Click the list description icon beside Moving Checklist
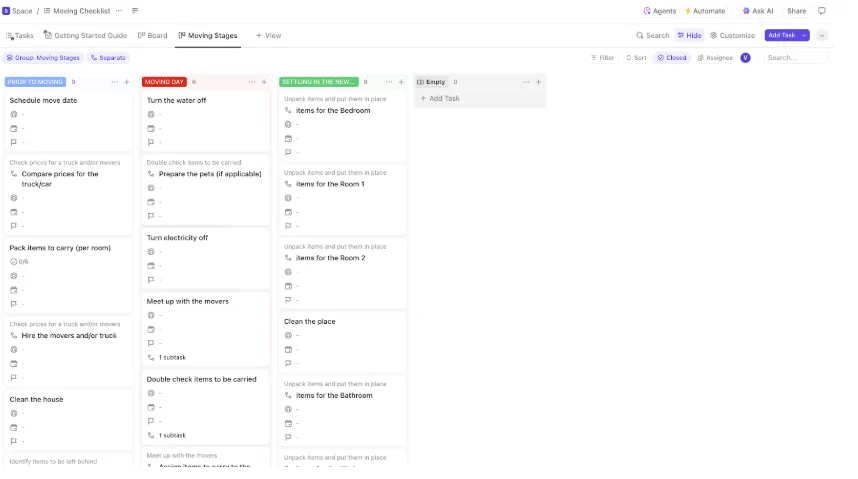Image resolution: width=858 pixels, height=479 pixels. 135,11
